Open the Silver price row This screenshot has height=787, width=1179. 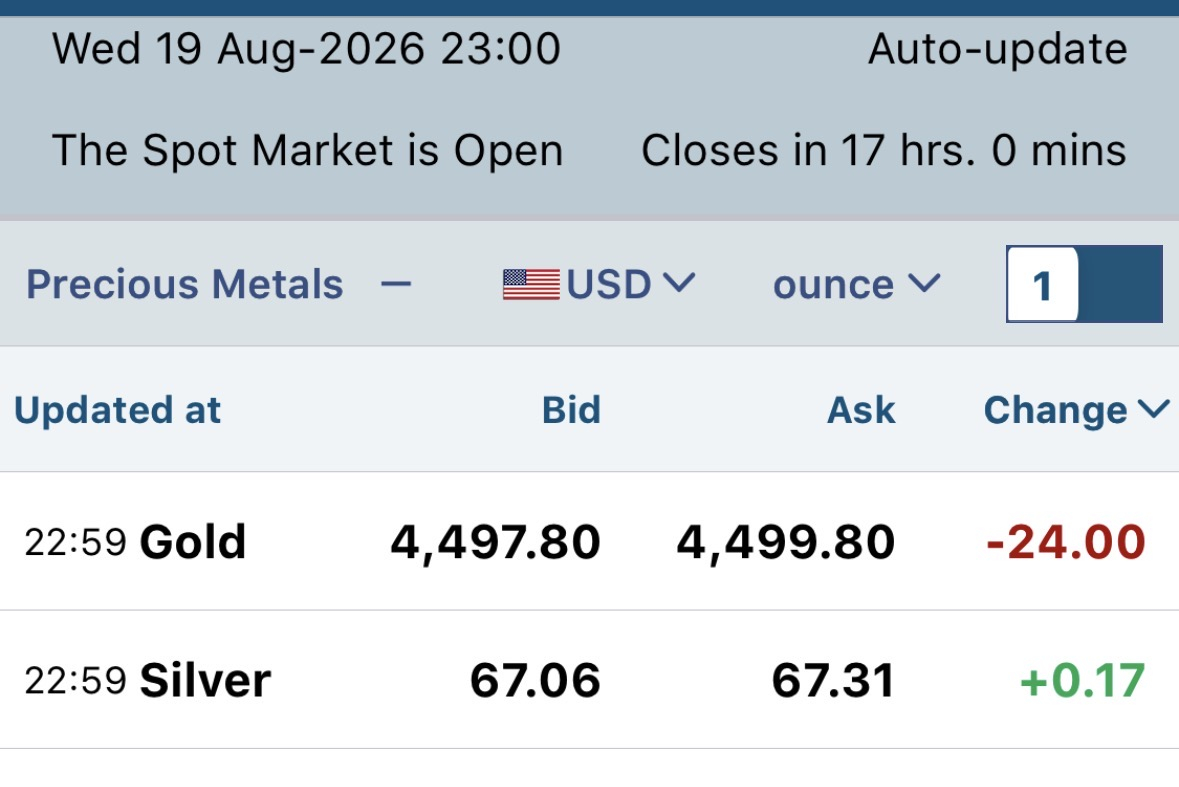pyautogui.click(x=590, y=680)
